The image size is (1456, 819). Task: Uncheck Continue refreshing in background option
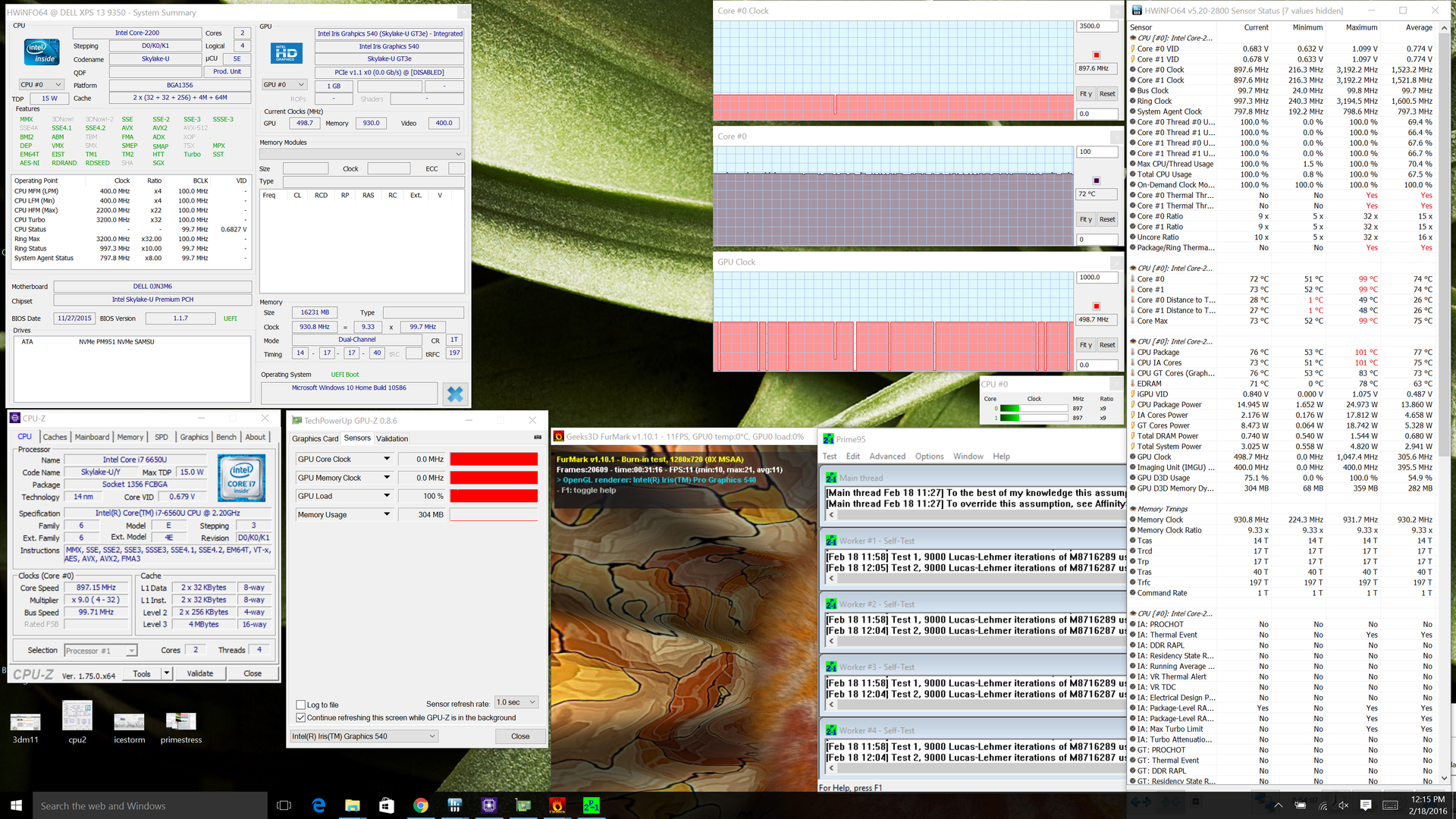(x=301, y=717)
